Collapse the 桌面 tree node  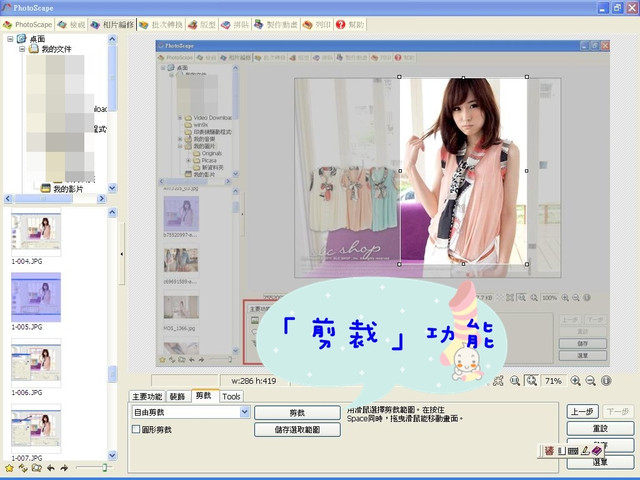click(10, 39)
